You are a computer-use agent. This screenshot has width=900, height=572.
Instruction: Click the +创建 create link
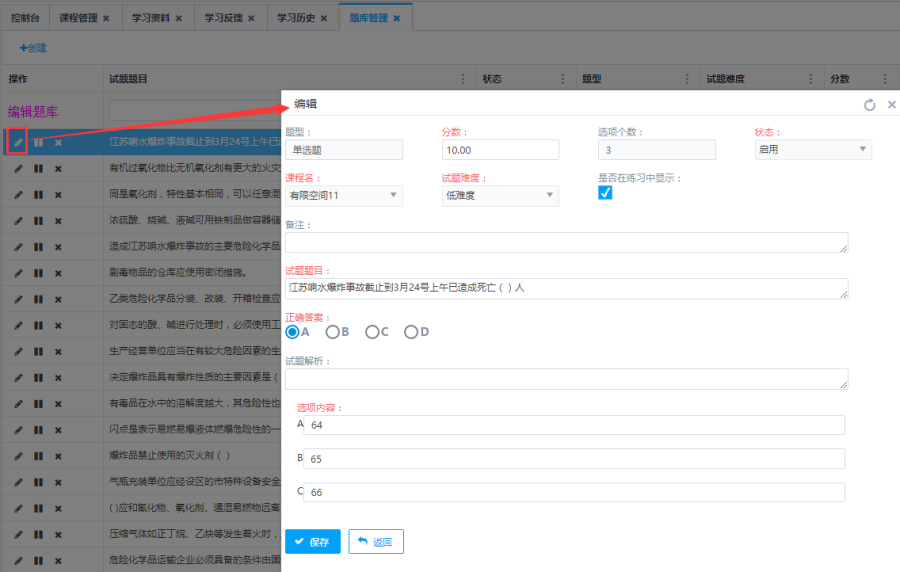pos(32,48)
